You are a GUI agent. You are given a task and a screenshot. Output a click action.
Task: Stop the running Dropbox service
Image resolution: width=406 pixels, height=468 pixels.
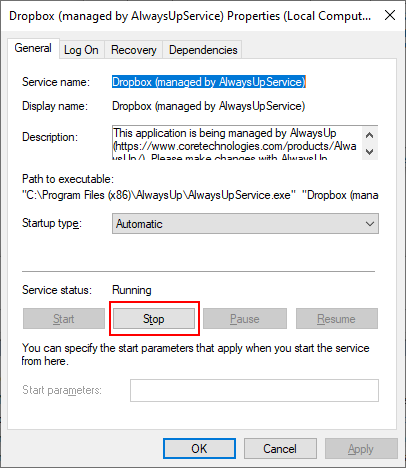pyautogui.click(x=154, y=319)
